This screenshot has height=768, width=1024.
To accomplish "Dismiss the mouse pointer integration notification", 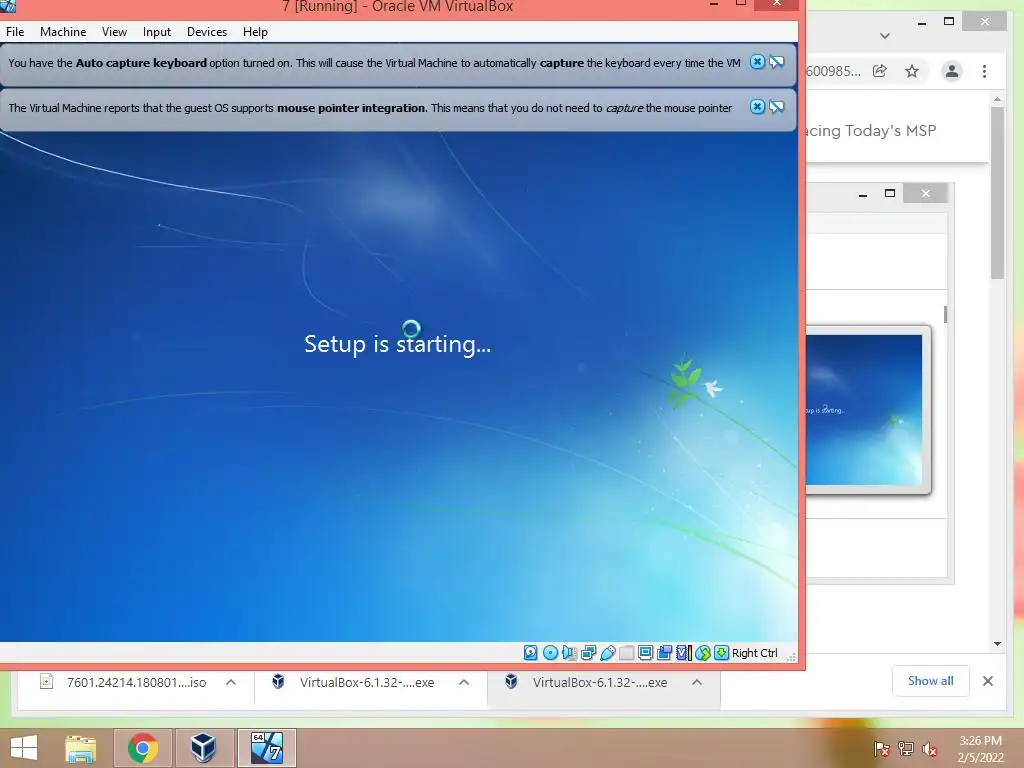I will coord(757,107).
